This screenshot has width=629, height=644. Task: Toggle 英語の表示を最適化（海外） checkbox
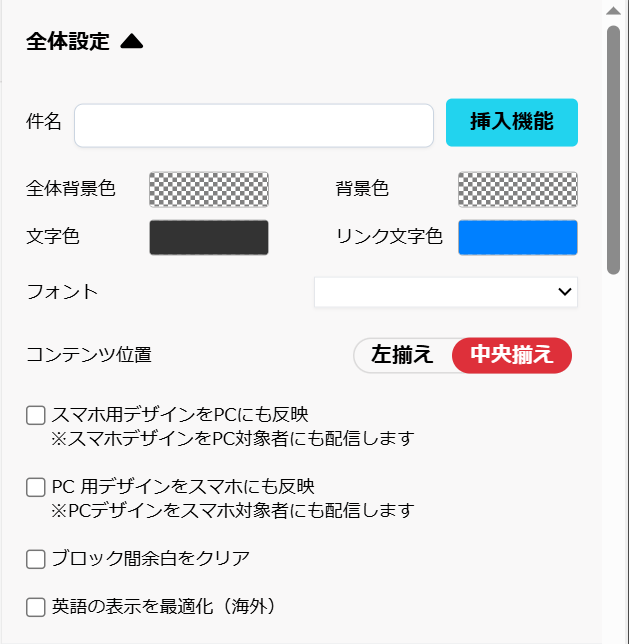[36, 606]
